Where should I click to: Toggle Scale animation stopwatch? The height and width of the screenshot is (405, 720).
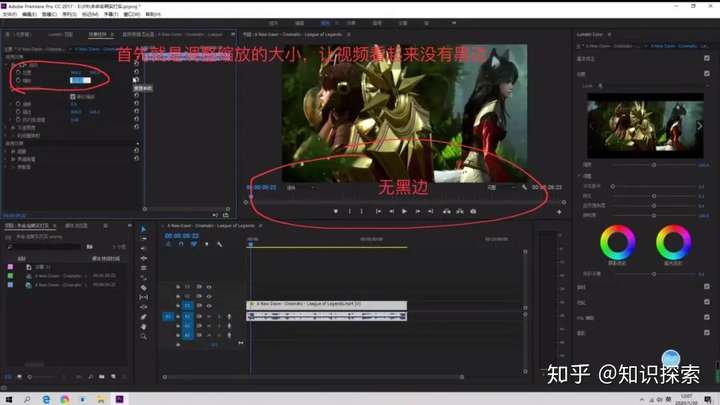coord(18,80)
